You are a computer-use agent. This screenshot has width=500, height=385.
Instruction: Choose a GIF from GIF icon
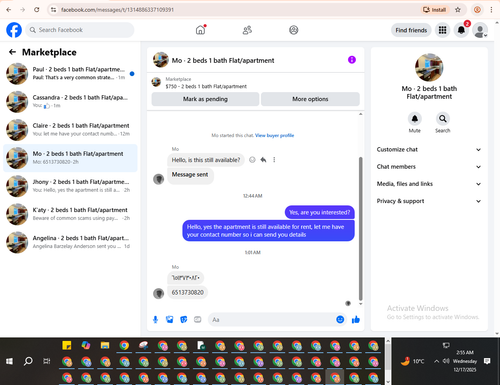[198, 320]
